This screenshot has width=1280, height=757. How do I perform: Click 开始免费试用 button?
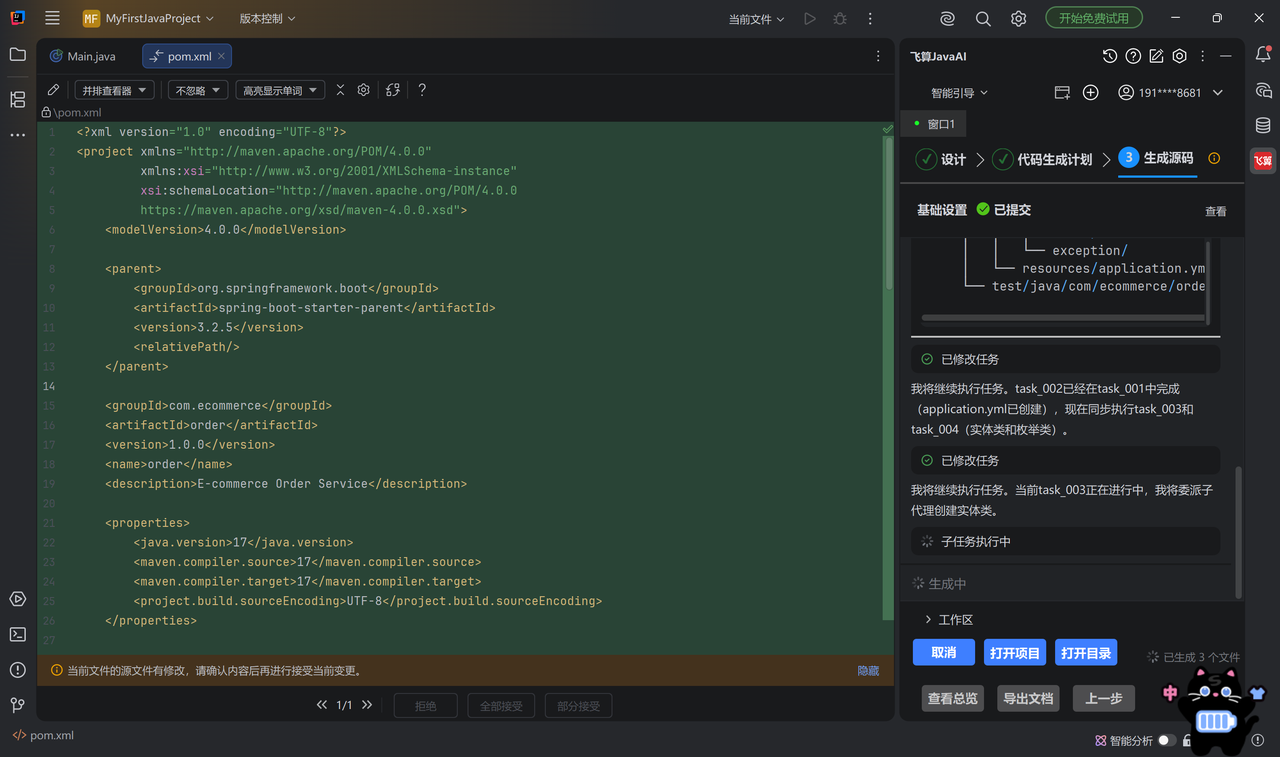tap(1094, 18)
